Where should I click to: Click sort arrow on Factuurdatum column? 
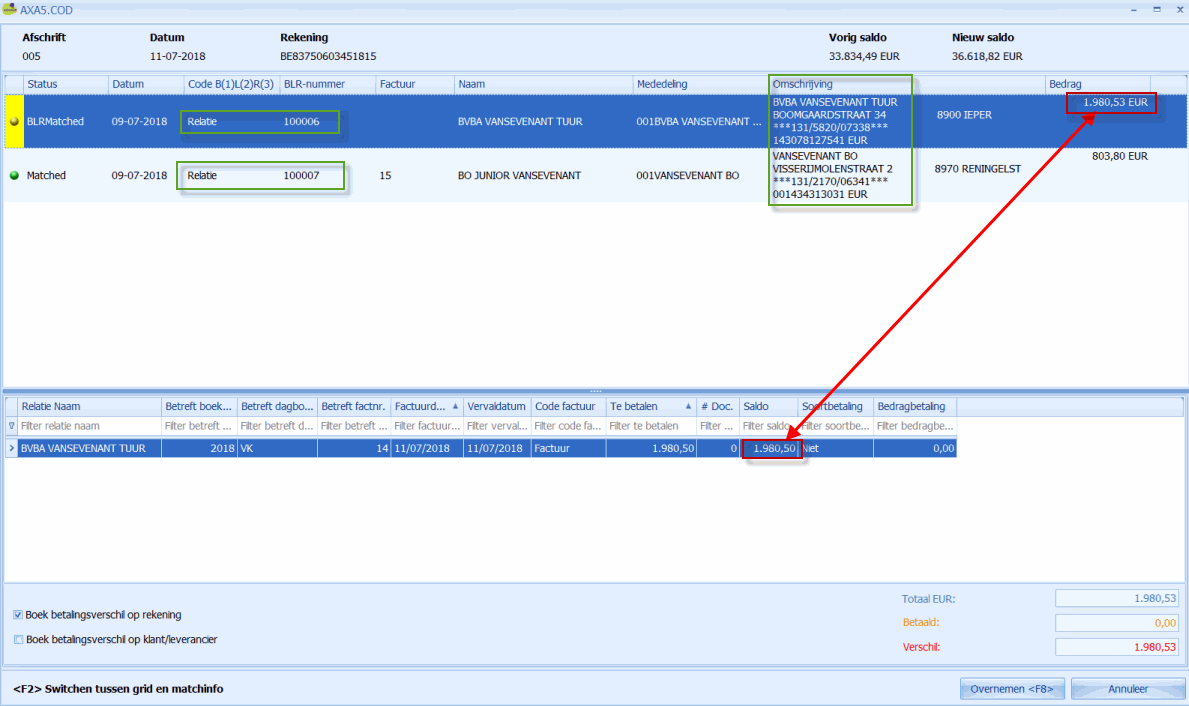(x=456, y=407)
